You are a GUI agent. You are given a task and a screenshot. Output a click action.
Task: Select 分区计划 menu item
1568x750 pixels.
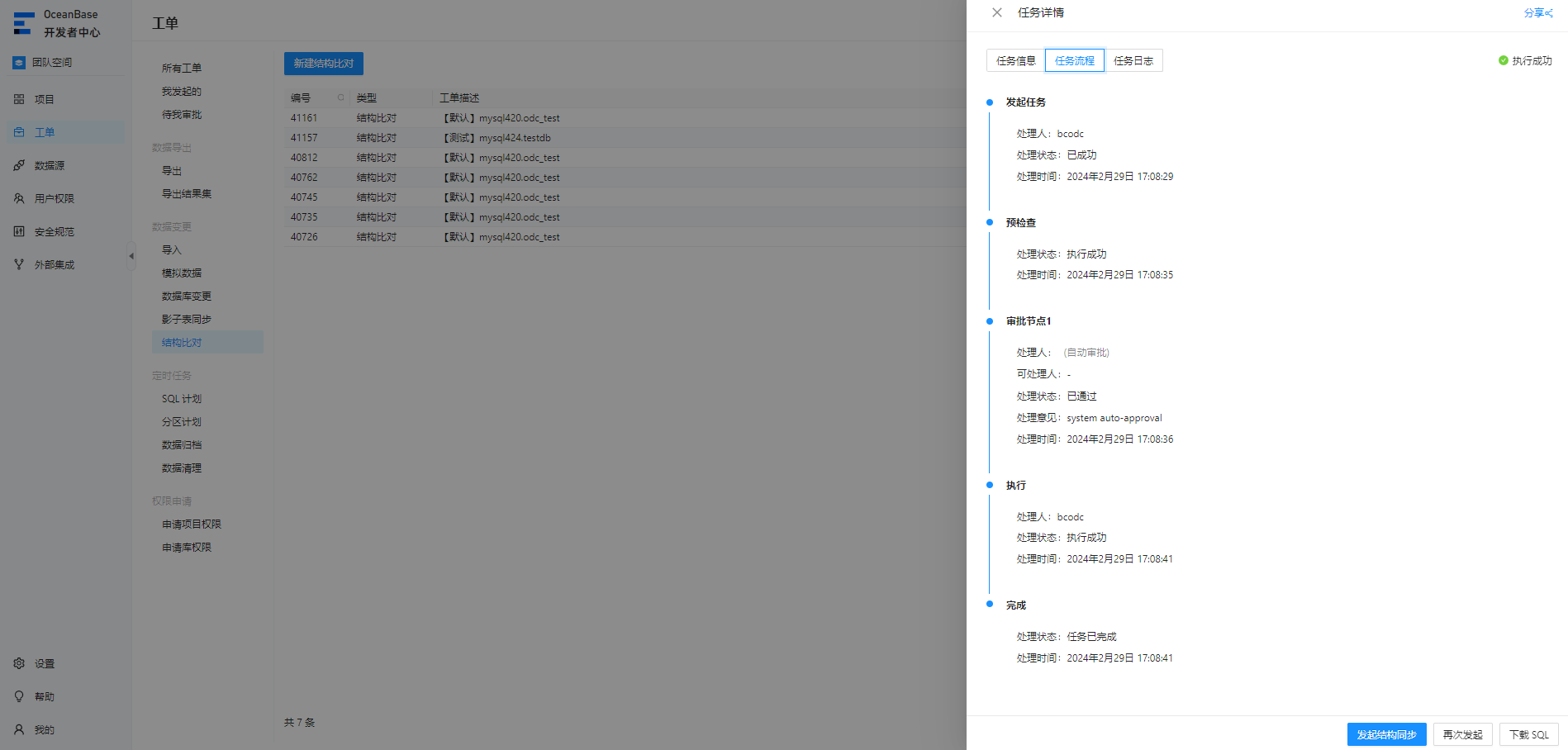coord(182,421)
